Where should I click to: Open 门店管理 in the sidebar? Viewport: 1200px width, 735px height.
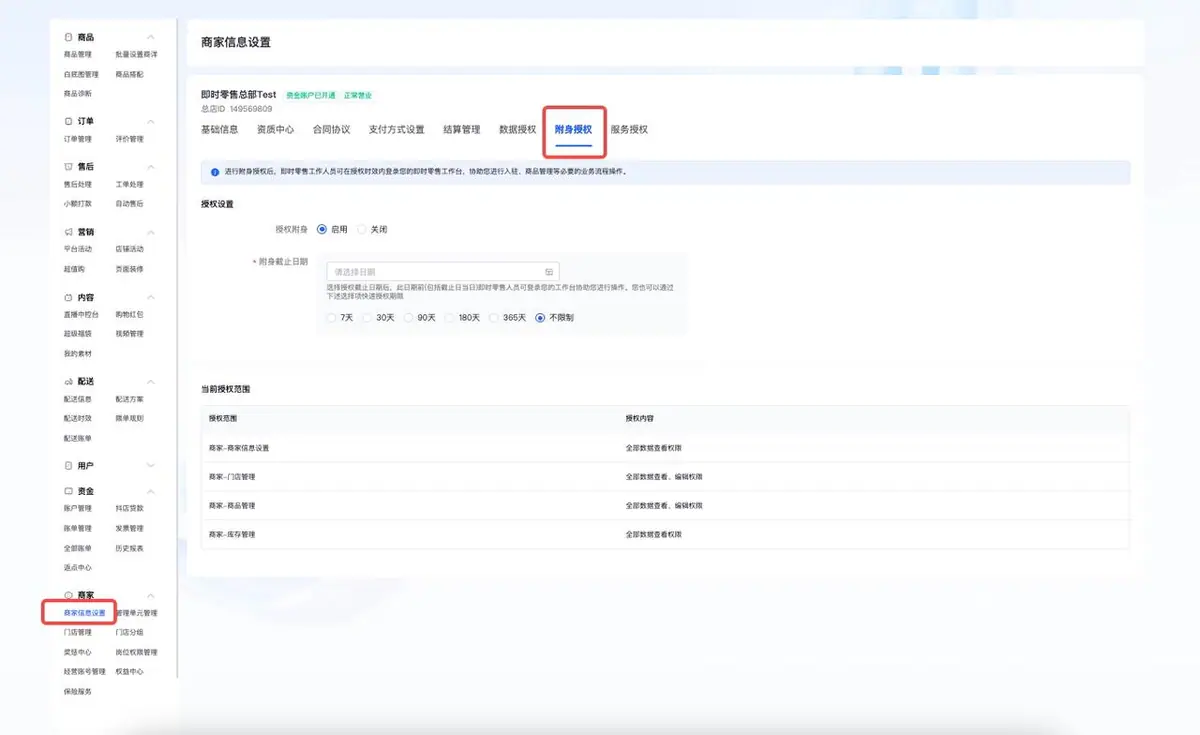tap(77, 632)
